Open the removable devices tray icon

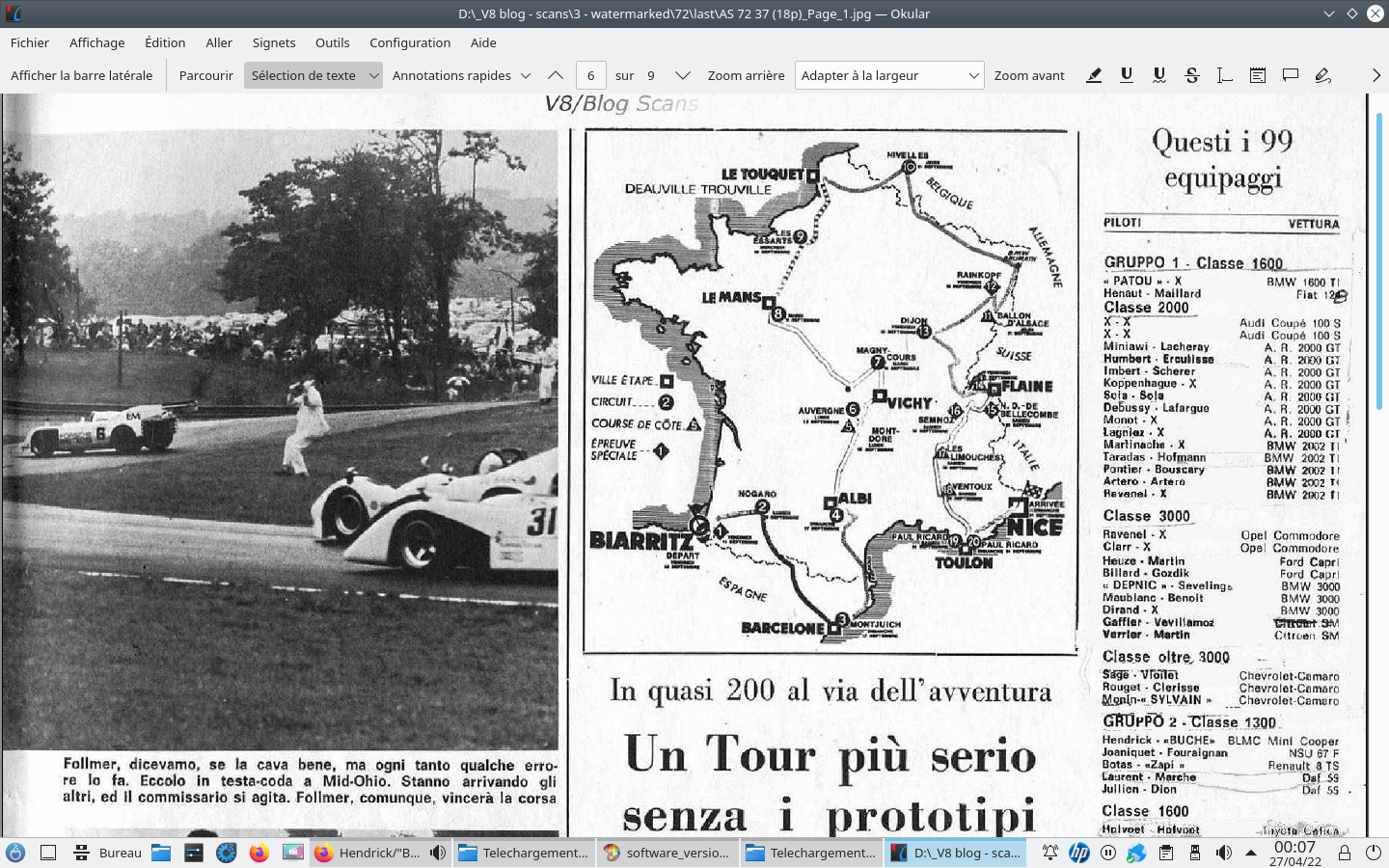(x=1194, y=853)
